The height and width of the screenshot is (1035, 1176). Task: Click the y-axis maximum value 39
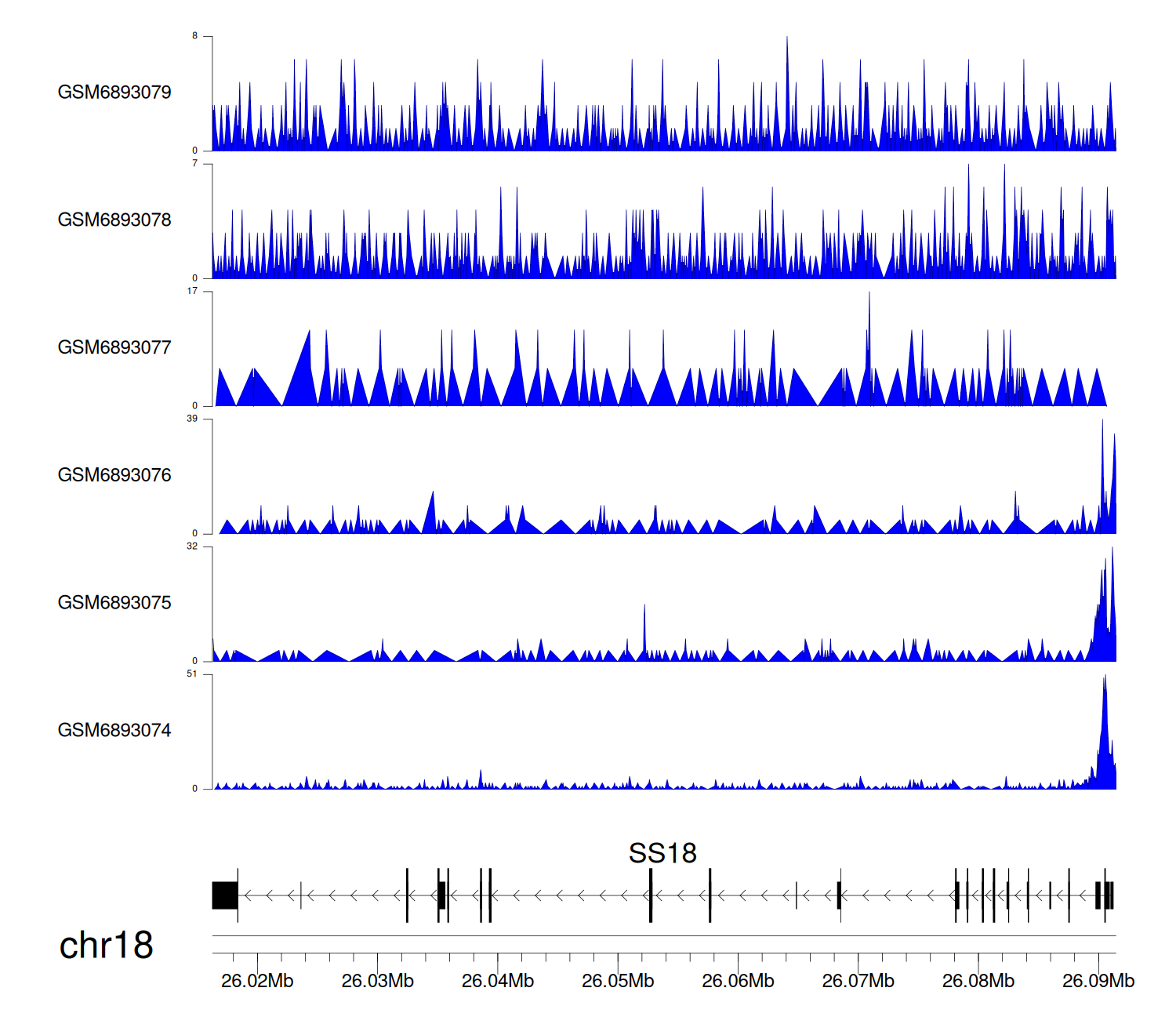(x=192, y=419)
